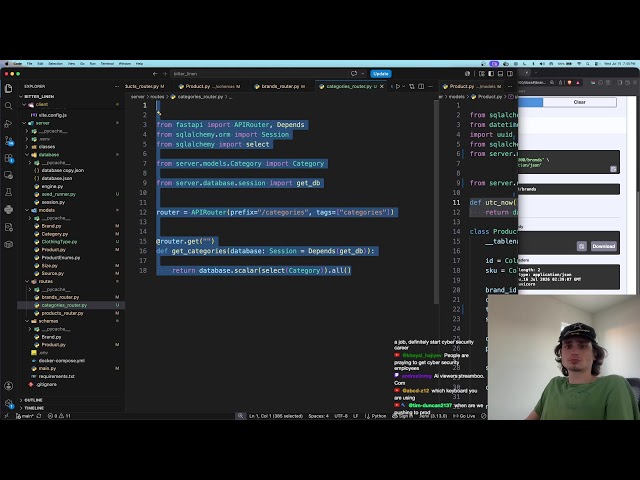Click the Clear button in the browser window
The width and height of the screenshot is (640, 480).
pos(580,102)
